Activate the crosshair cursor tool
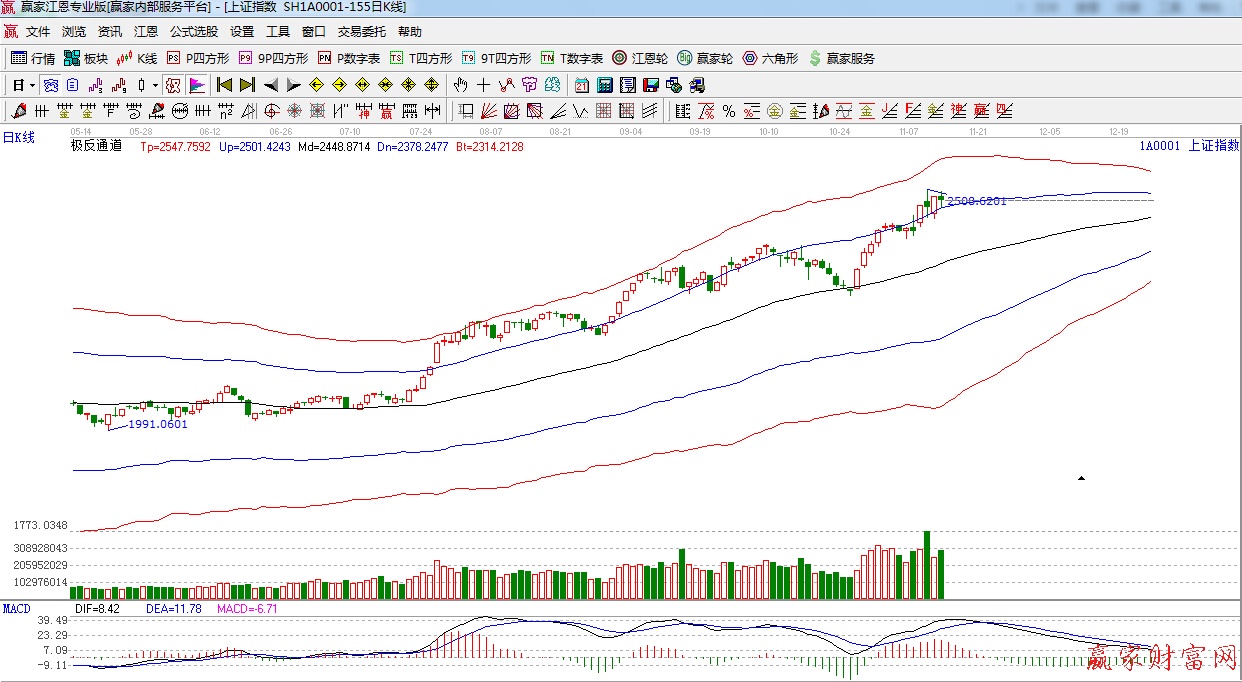Viewport: 1242px width, 682px height. point(484,85)
